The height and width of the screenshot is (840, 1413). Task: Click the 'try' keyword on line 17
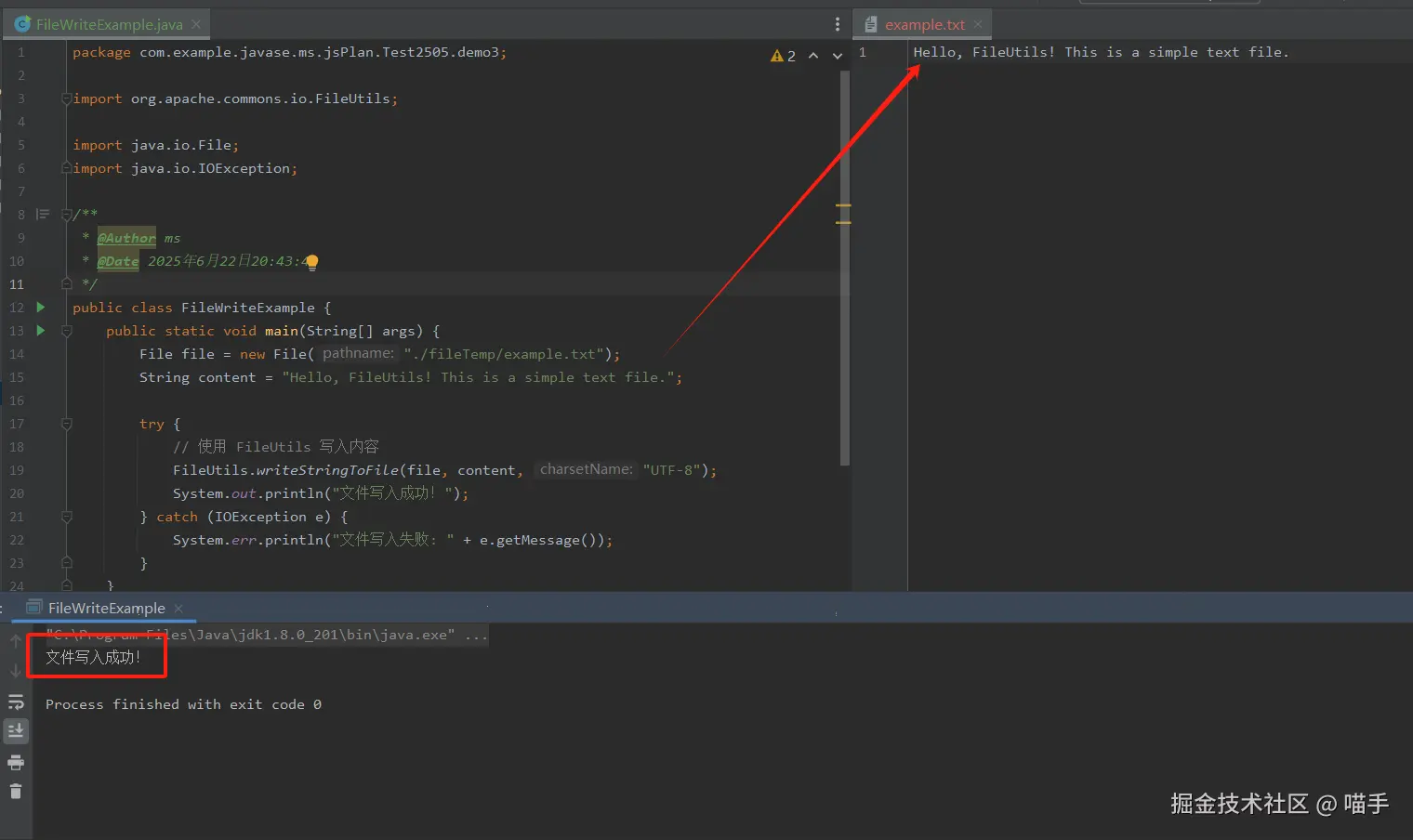click(x=152, y=424)
